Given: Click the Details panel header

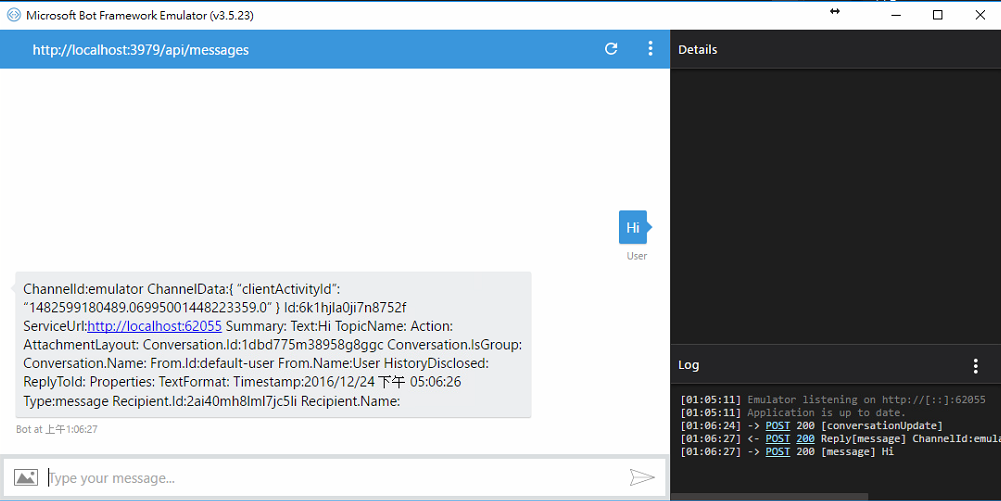Looking at the screenshot, I should 697,50.
